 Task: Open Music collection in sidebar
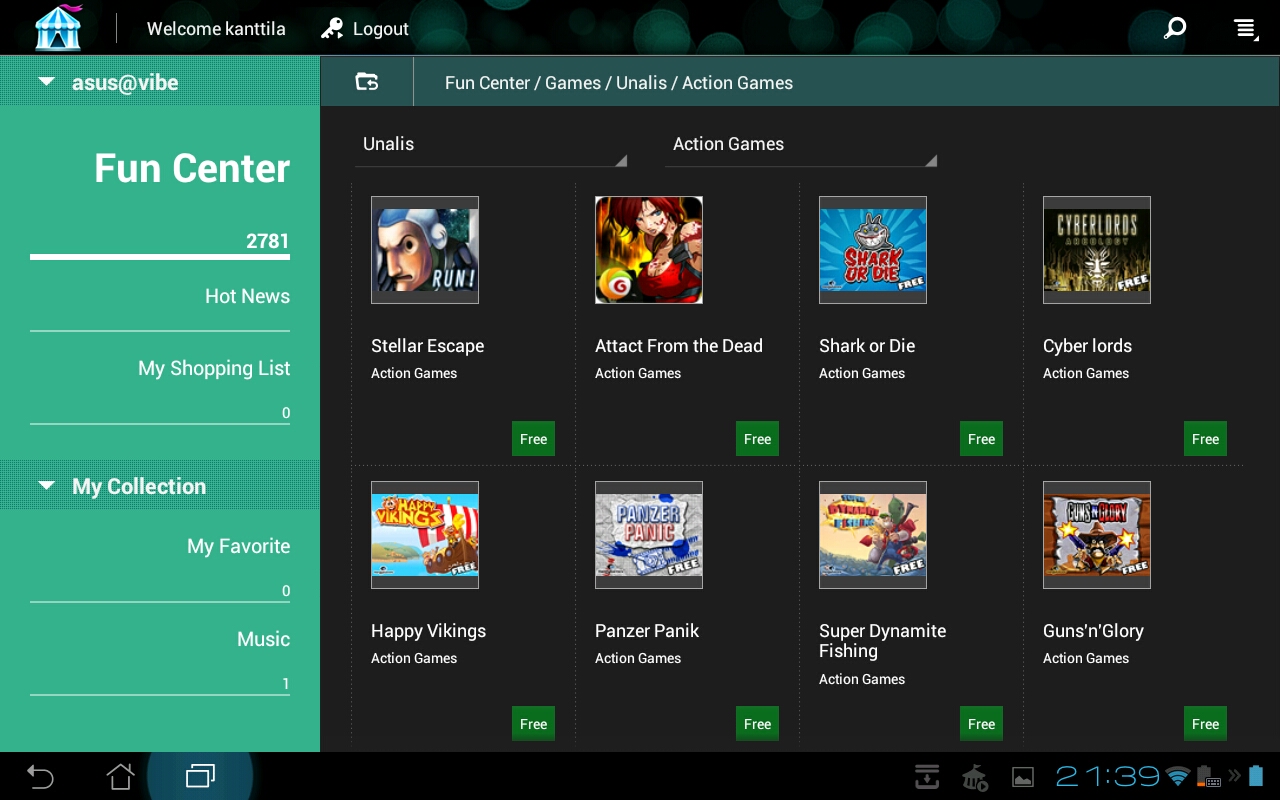point(263,639)
